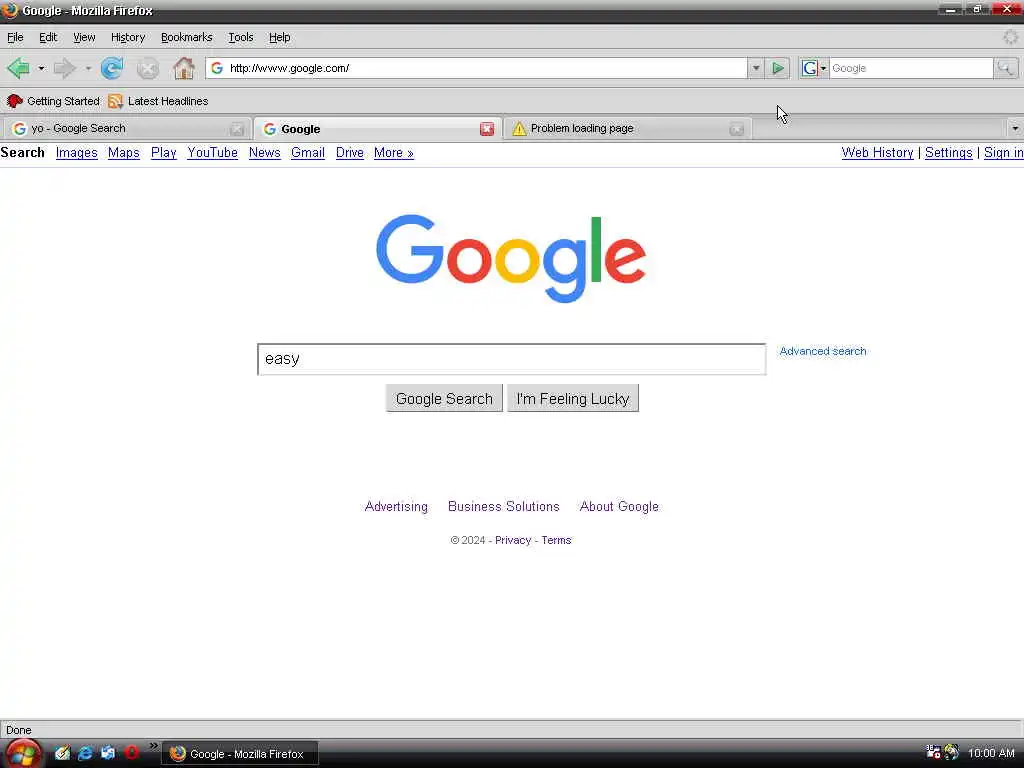This screenshot has height=768, width=1024.
Task: Expand the address bar URL history dropdown
Action: pyautogui.click(x=756, y=68)
